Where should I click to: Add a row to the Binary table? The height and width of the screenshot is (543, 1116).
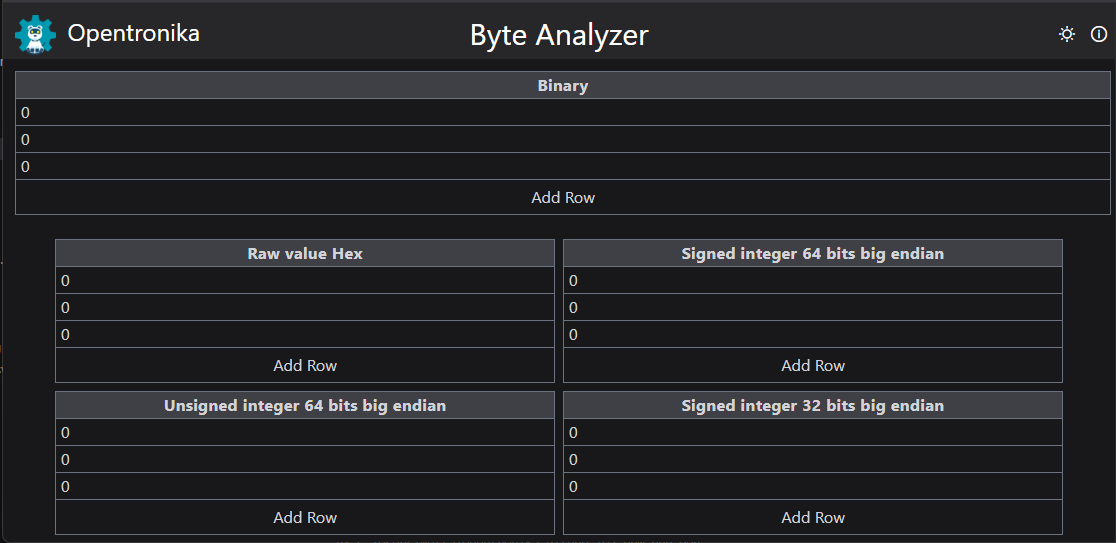click(x=563, y=197)
